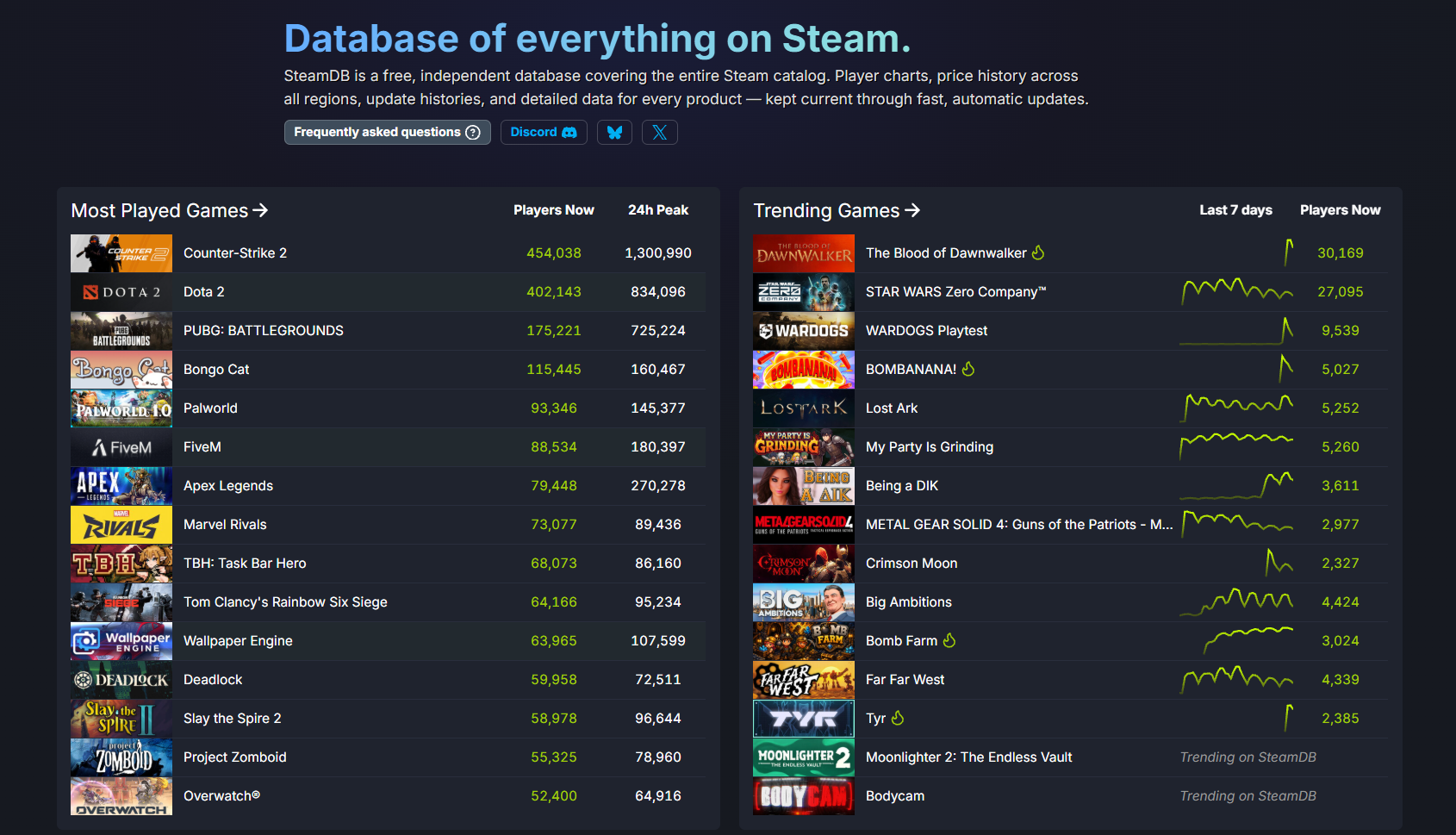Image resolution: width=1456 pixels, height=835 pixels.
Task: Click the flame icon next to Tyr
Action: pyautogui.click(x=898, y=718)
